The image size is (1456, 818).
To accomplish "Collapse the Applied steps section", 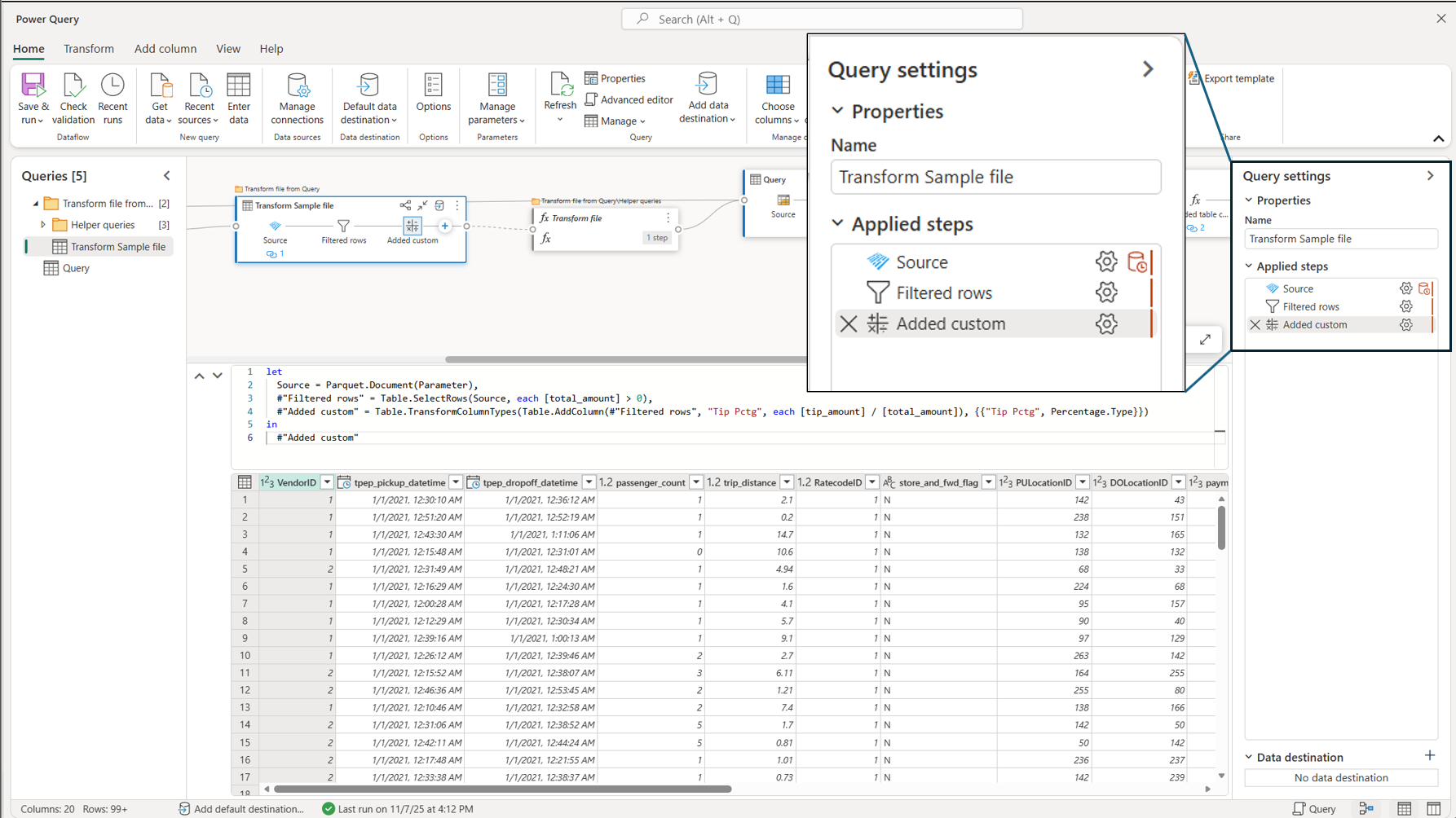I will coord(1248,266).
